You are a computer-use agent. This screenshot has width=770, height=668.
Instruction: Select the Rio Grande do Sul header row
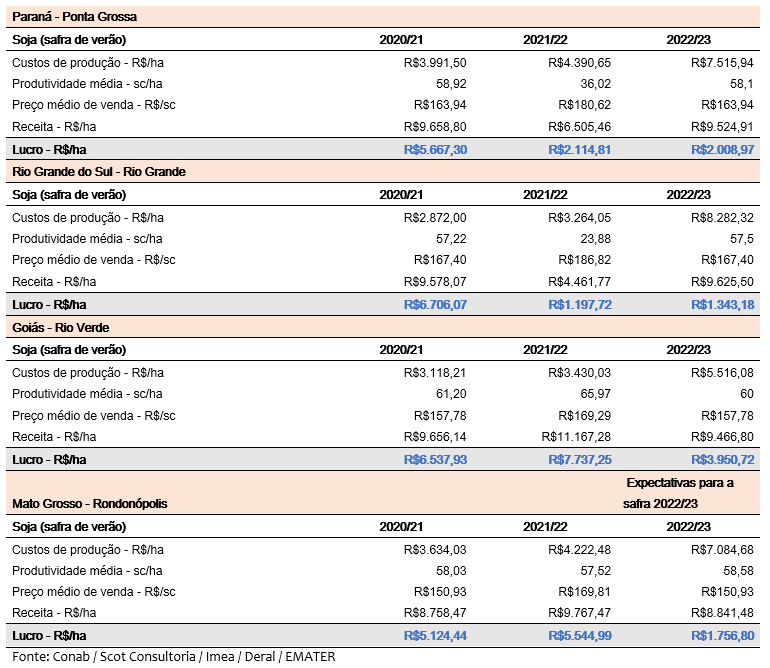99,171
